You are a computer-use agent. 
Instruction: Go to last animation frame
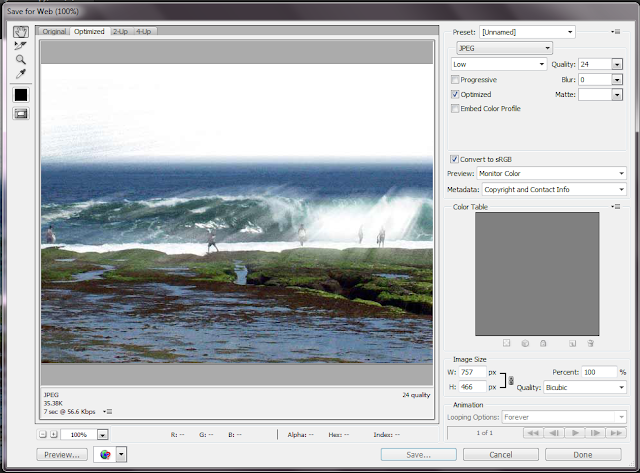point(616,433)
